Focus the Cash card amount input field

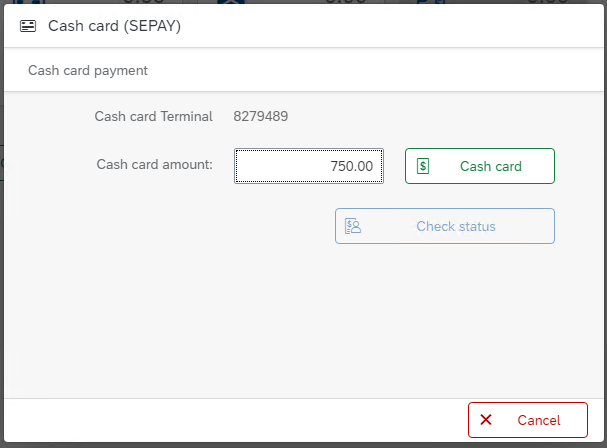click(x=308, y=166)
